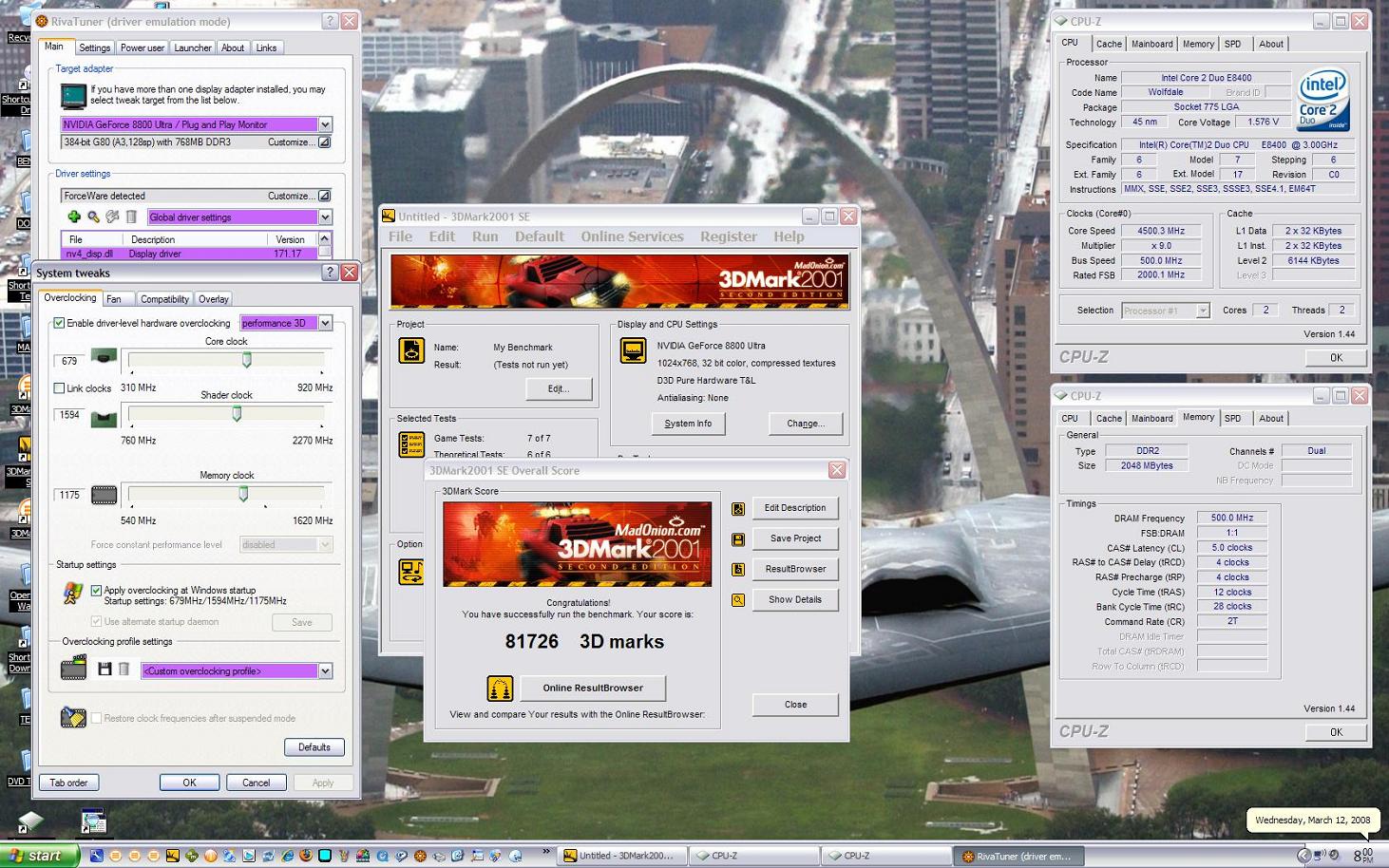The image size is (1389, 868).
Task: Open the performance 3D mode dropdown
Action: 325,323
